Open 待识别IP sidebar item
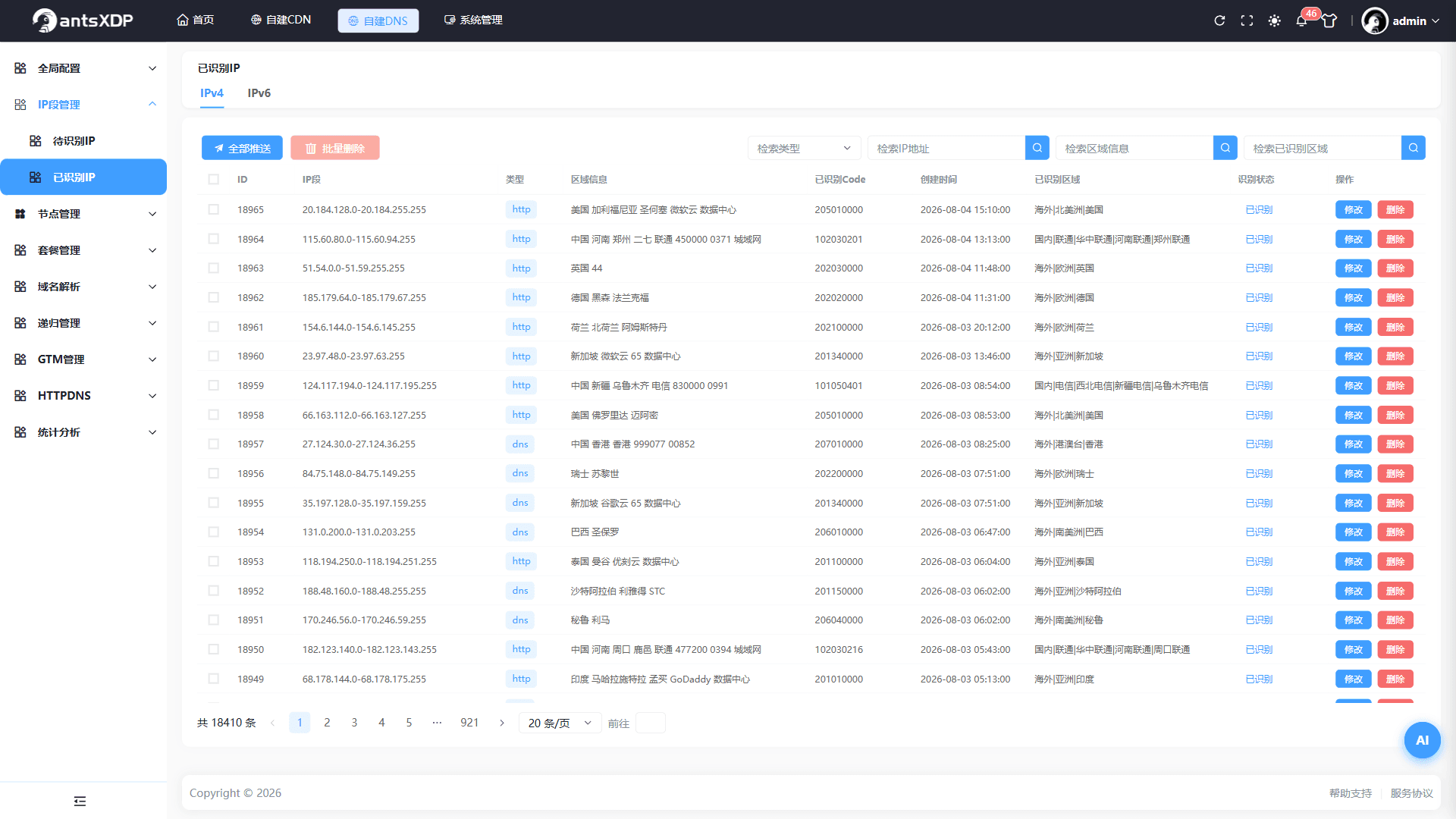The image size is (1456, 819). click(x=83, y=140)
